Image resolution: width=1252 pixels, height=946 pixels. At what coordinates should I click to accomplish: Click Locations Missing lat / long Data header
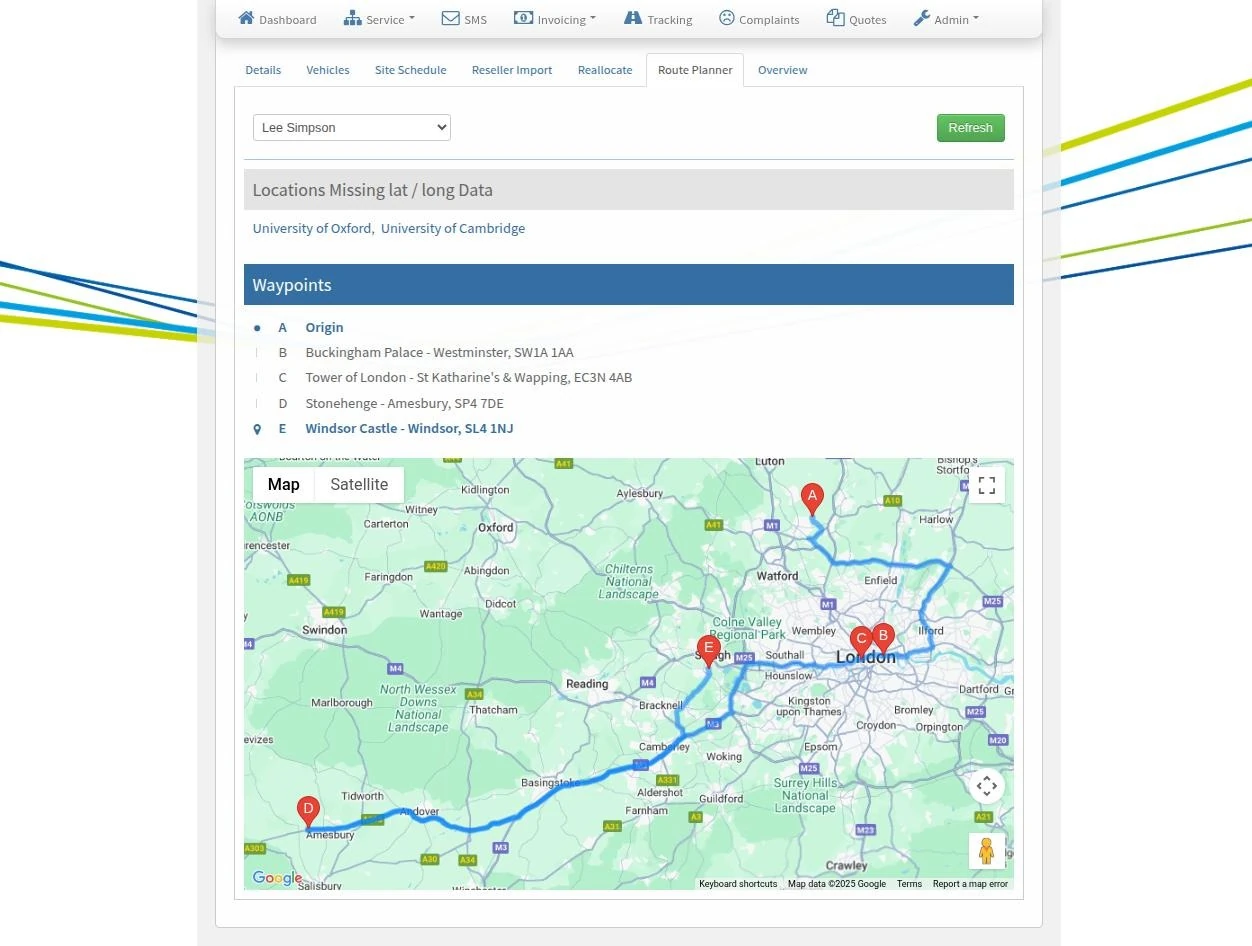[629, 190]
